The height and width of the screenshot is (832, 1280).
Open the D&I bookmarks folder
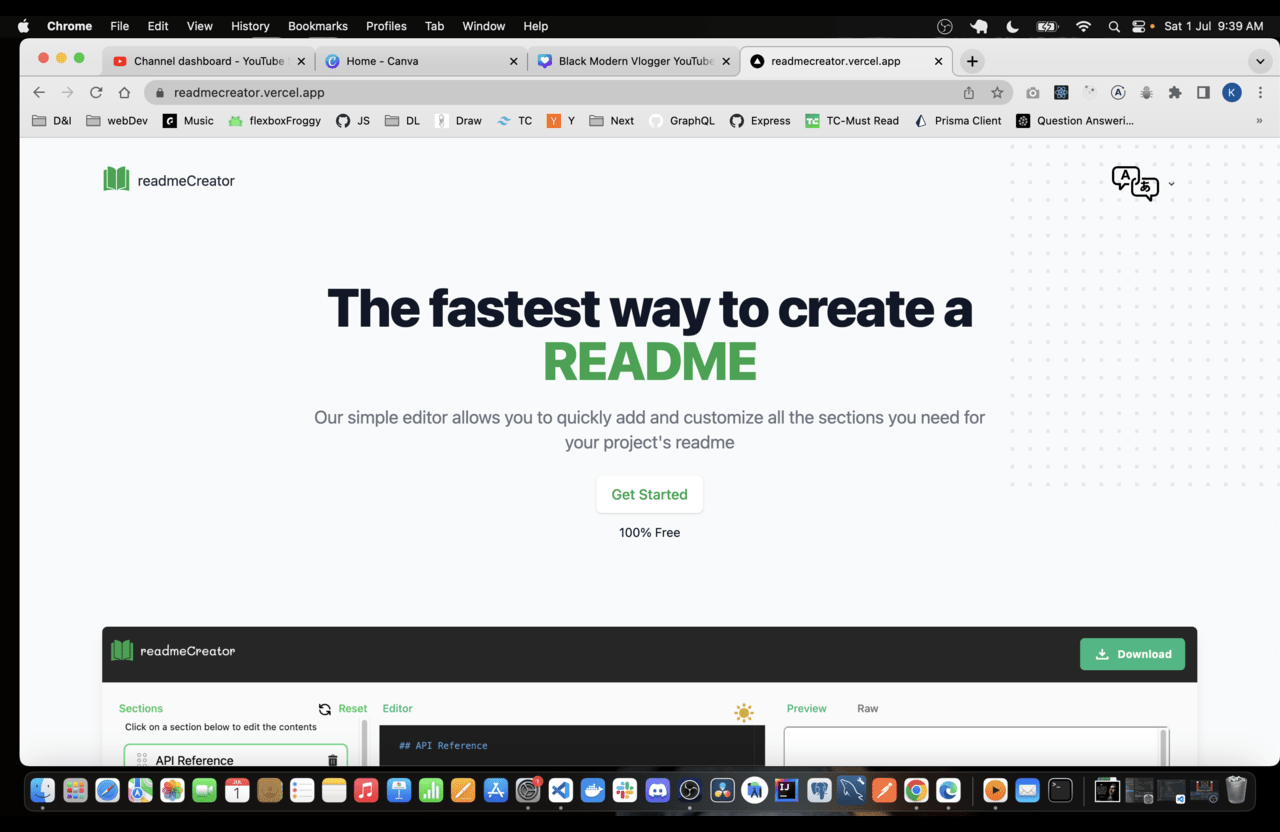tap(52, 121)
